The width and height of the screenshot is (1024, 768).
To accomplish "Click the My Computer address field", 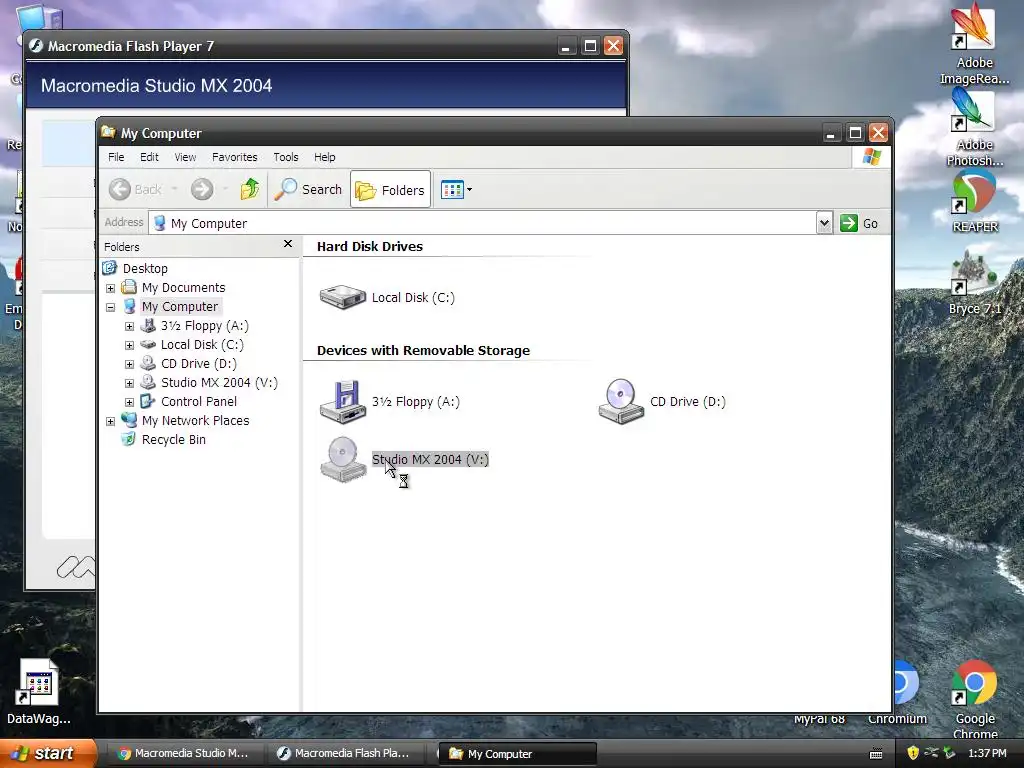I will click(x=483, y=223).
